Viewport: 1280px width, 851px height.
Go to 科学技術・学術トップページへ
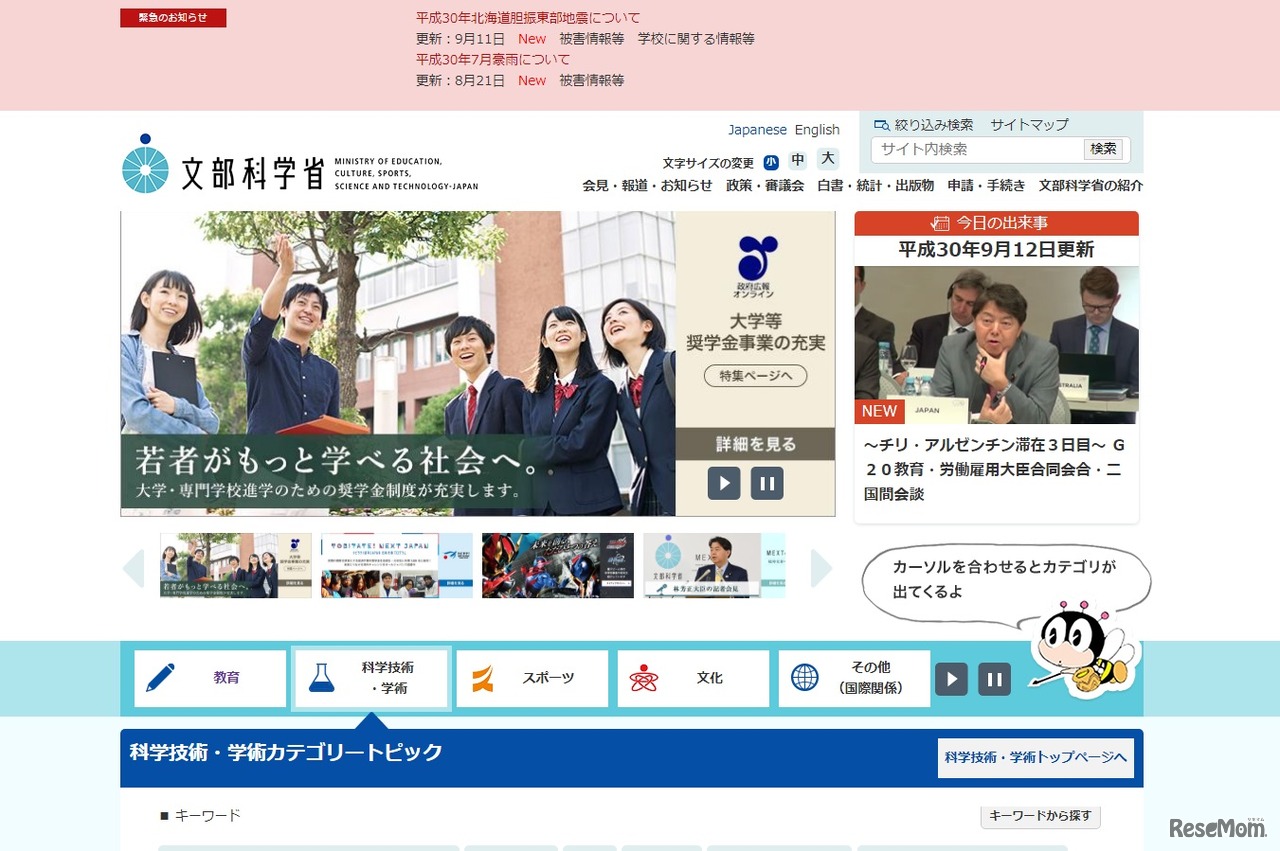1036,758
